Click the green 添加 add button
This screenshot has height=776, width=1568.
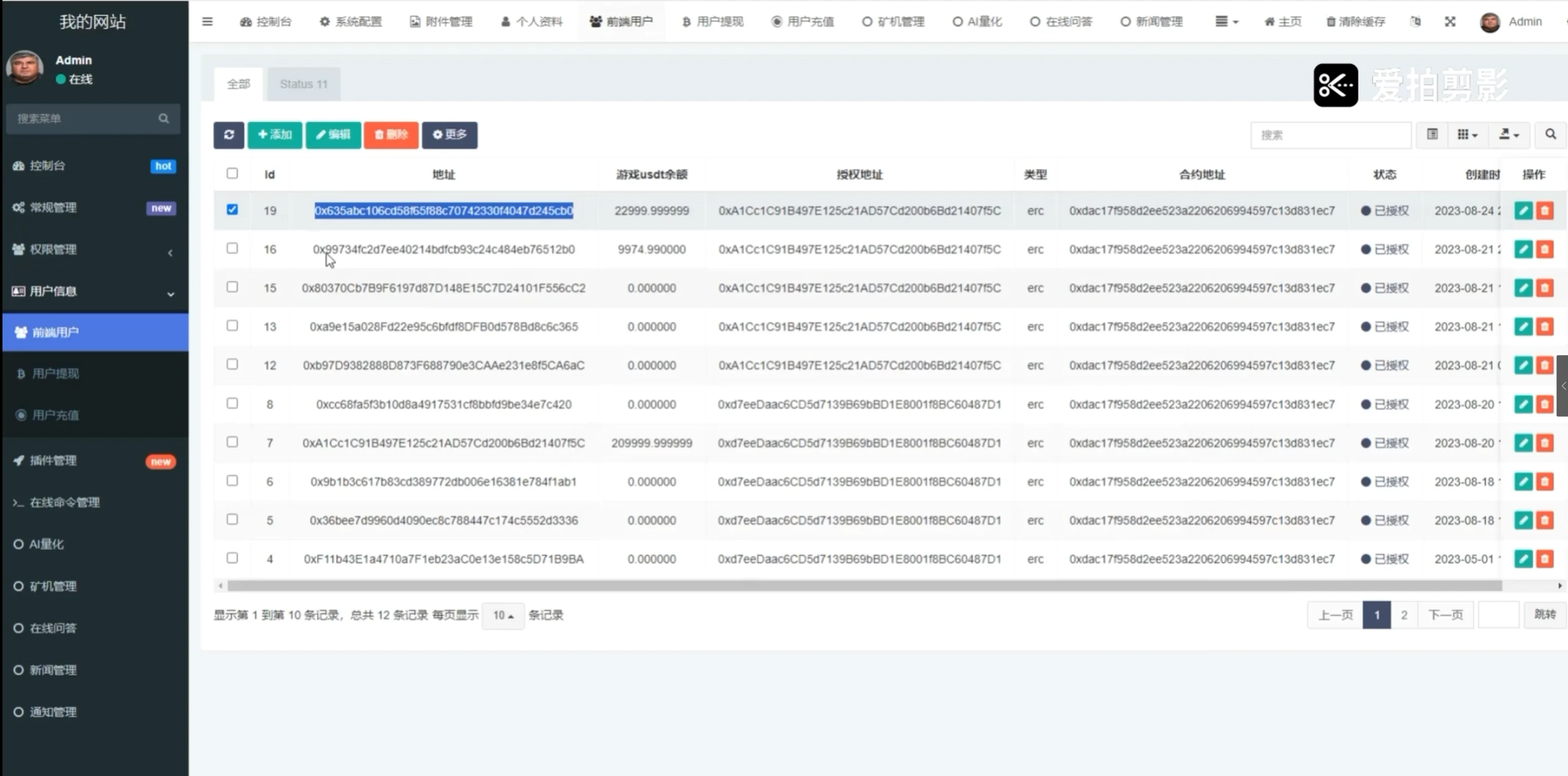click(x=275, y=135)
